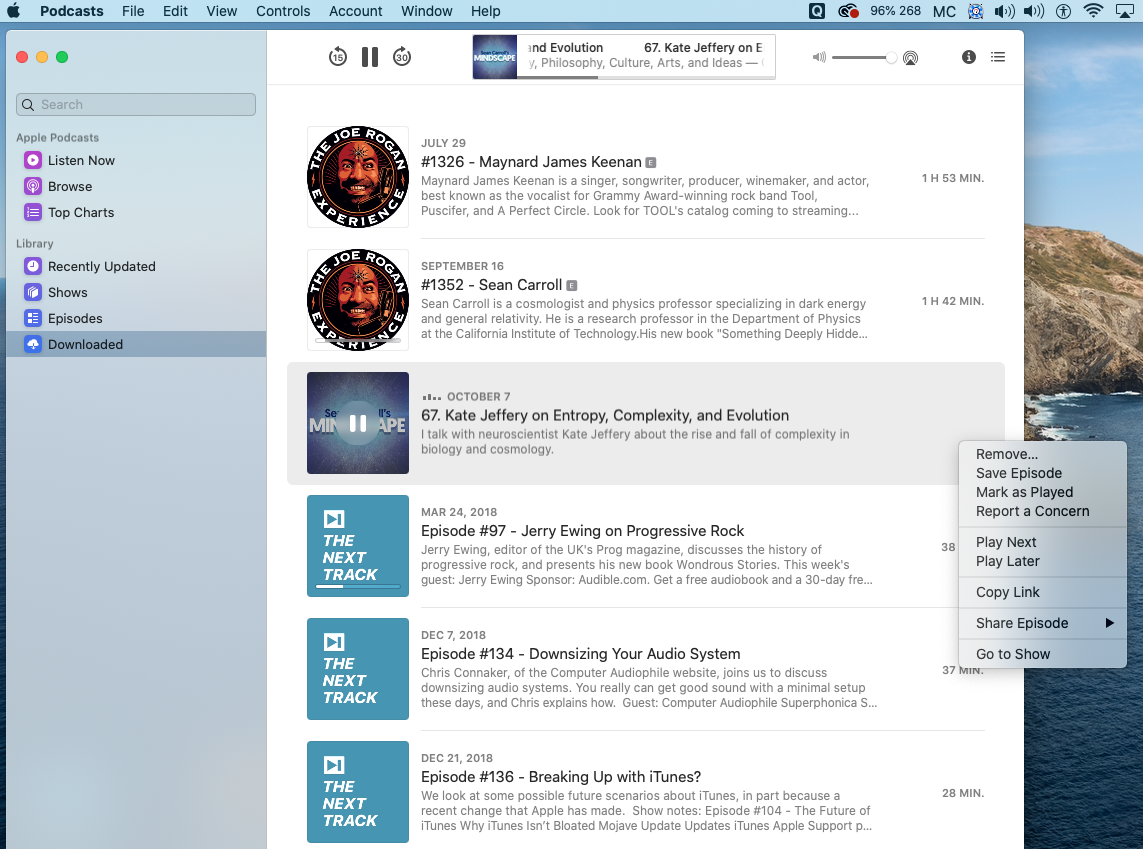
Task: Expand the Share Episode submenu
Action: (1042, 623)
